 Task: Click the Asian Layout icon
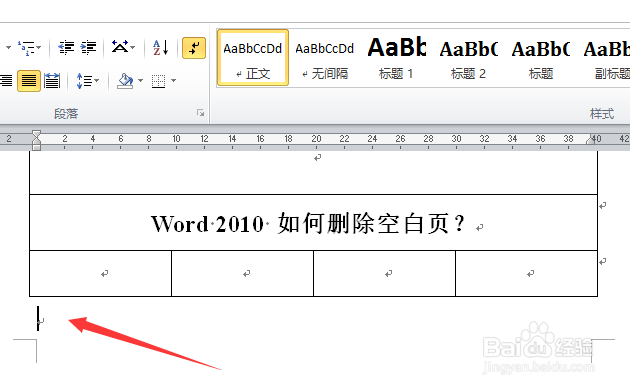tap(120, 47)
